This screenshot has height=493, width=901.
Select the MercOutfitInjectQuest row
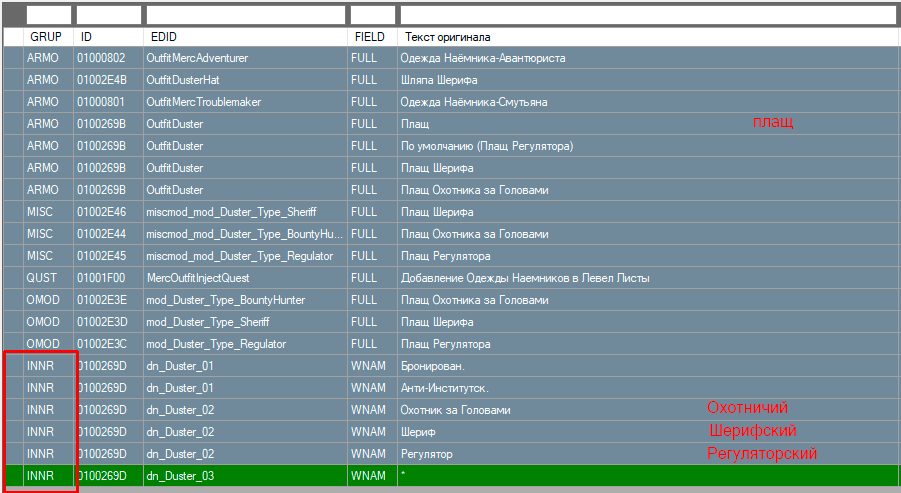point(450,278)
